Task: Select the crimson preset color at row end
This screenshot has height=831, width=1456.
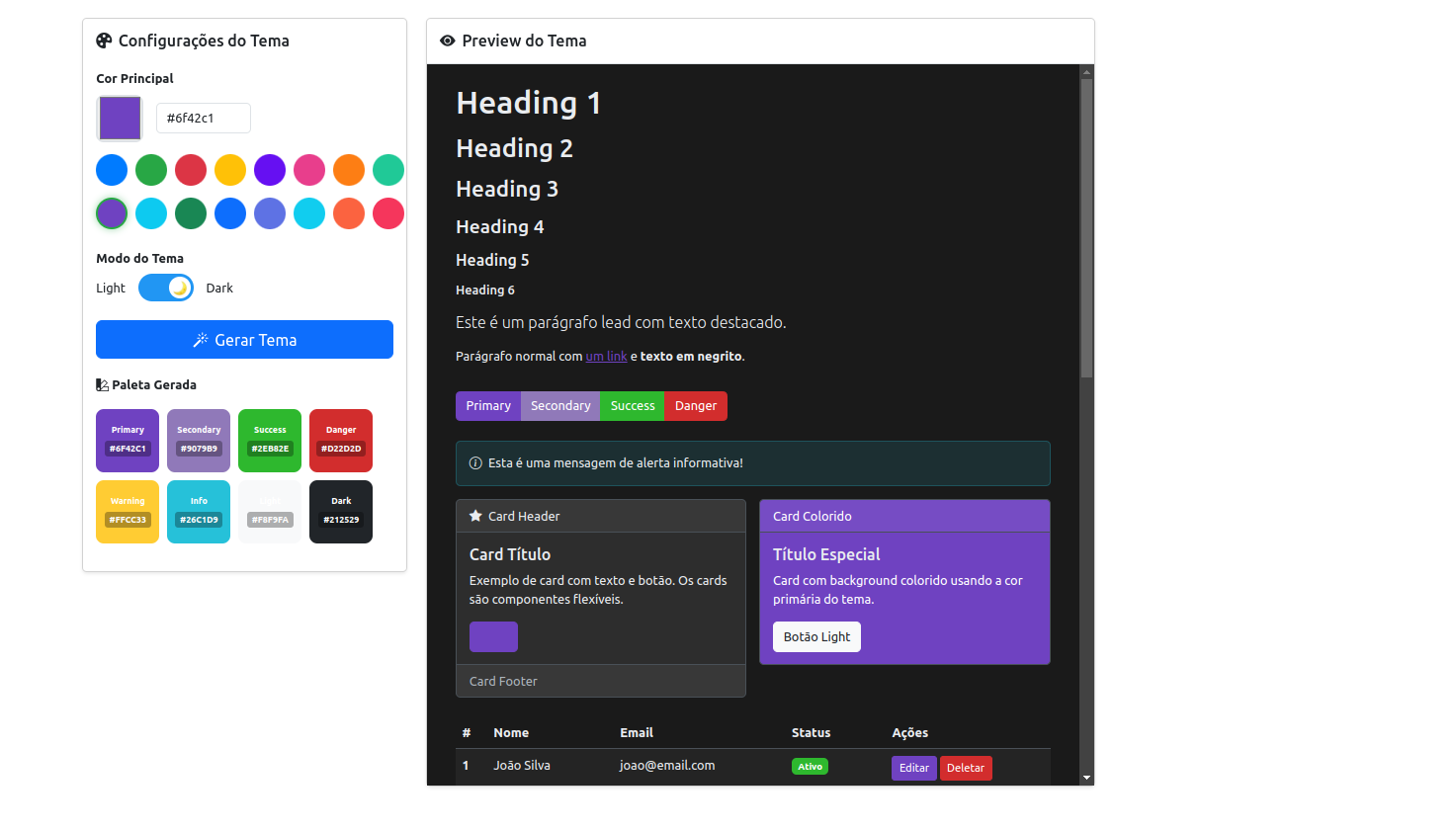Action: point(388,213)
